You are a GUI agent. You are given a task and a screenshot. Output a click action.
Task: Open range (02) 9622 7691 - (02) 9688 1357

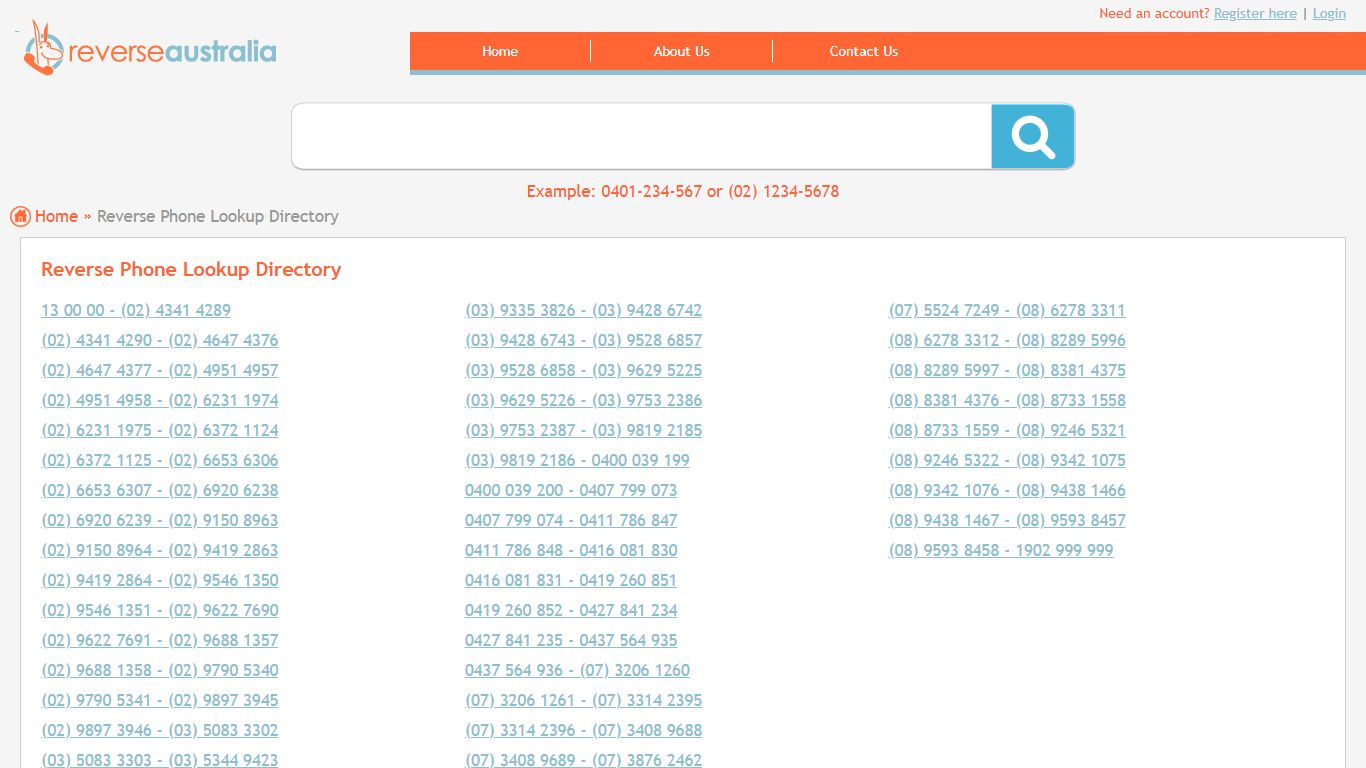click(160, 640)
